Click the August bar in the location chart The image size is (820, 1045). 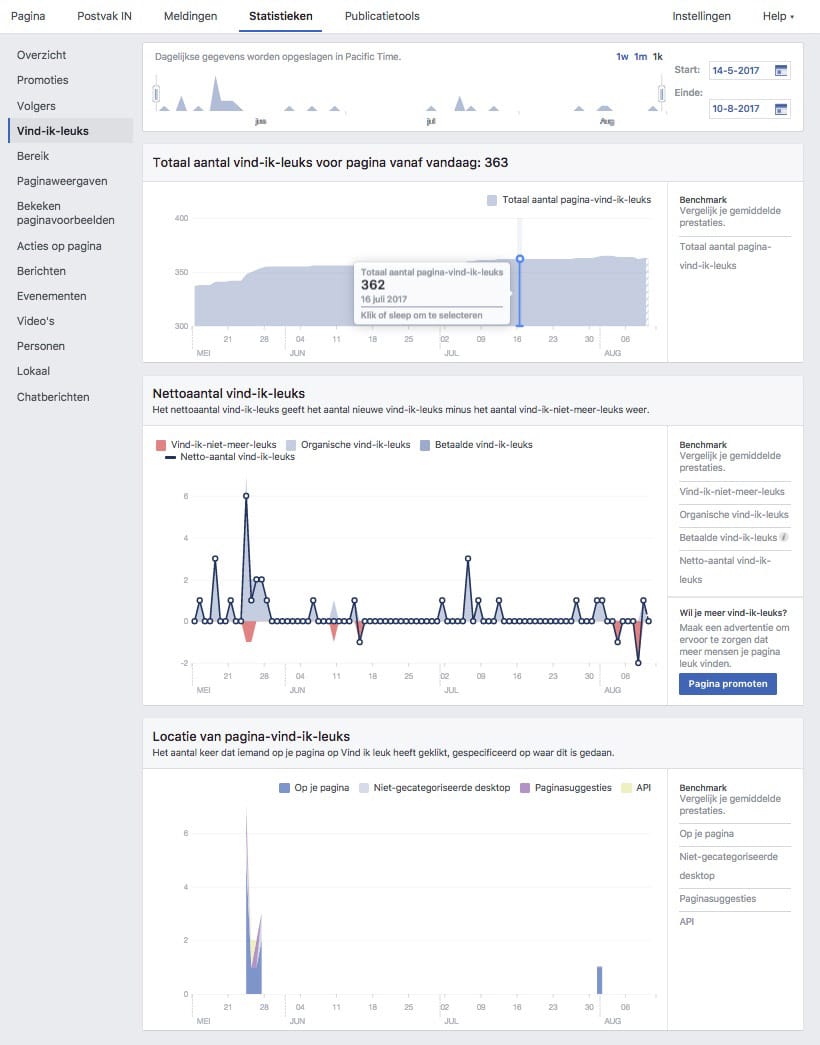(599, 980)
